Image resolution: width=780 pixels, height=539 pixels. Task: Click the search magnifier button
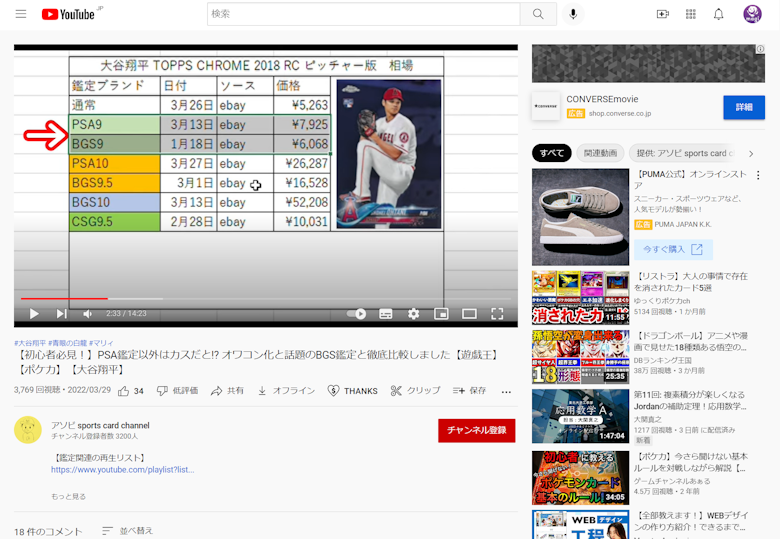tap(538, 14)
